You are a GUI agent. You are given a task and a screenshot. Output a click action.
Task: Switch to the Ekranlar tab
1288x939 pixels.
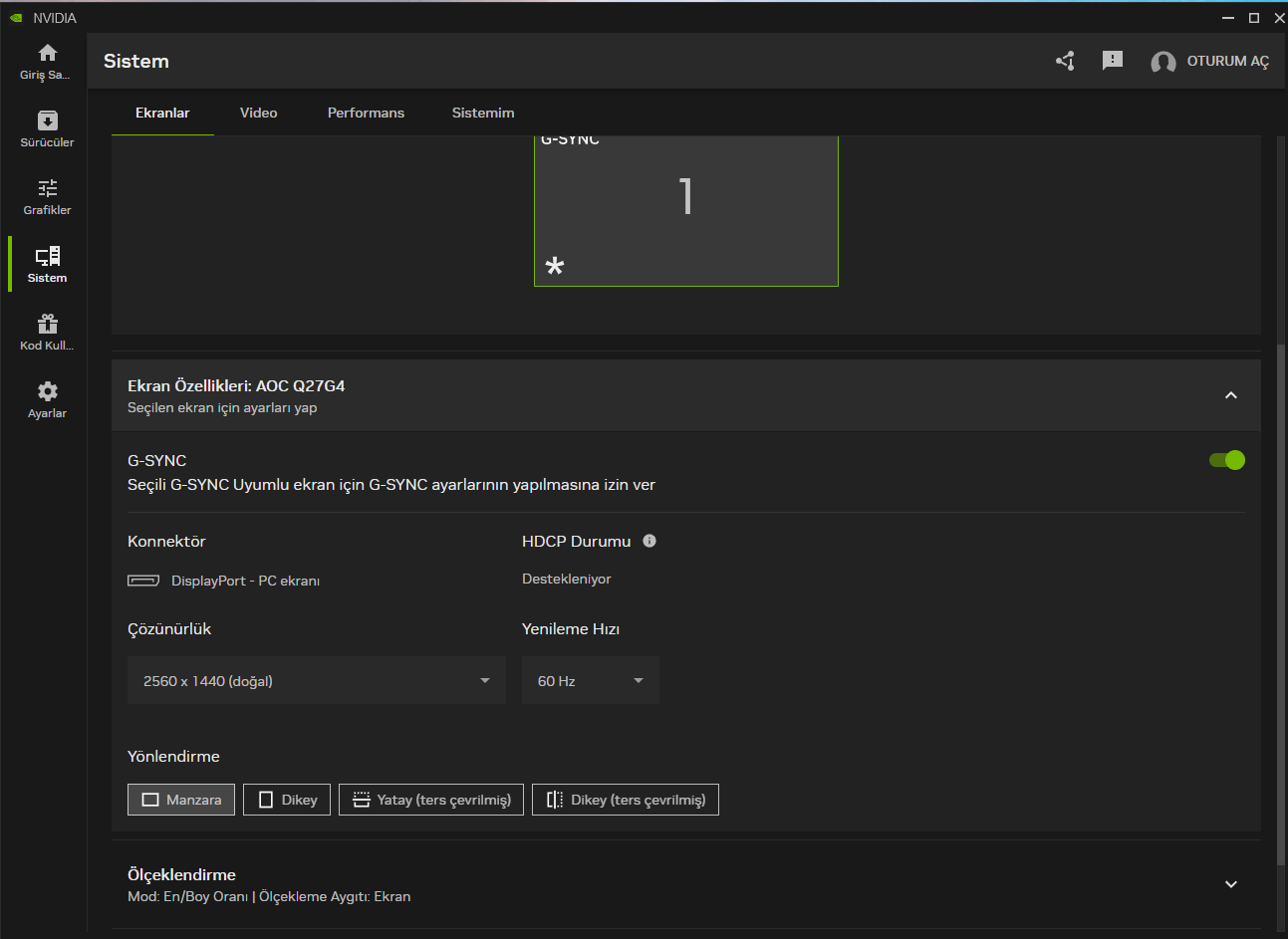[x=162, y=113]
